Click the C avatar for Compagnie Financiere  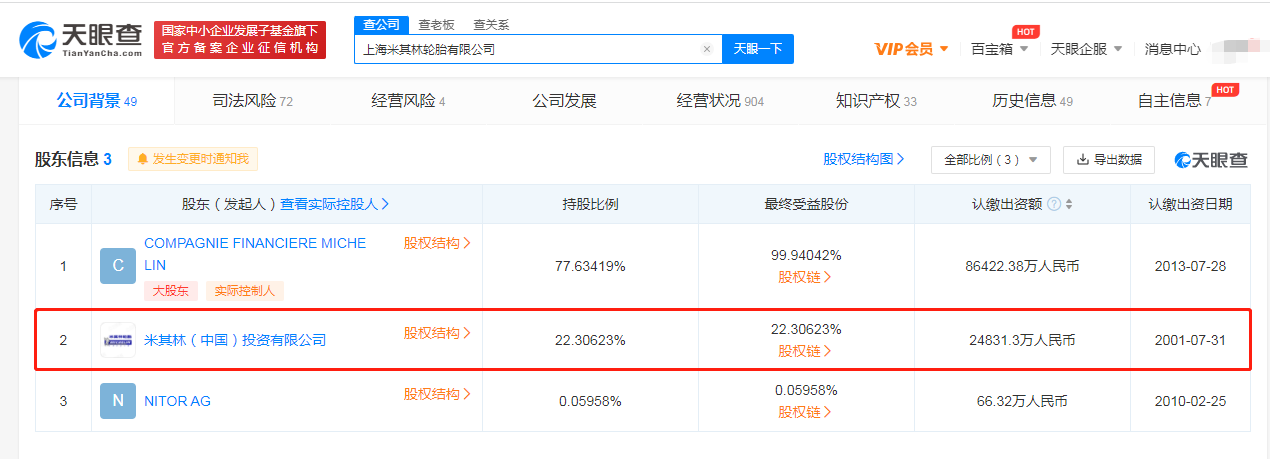(118, 265)
